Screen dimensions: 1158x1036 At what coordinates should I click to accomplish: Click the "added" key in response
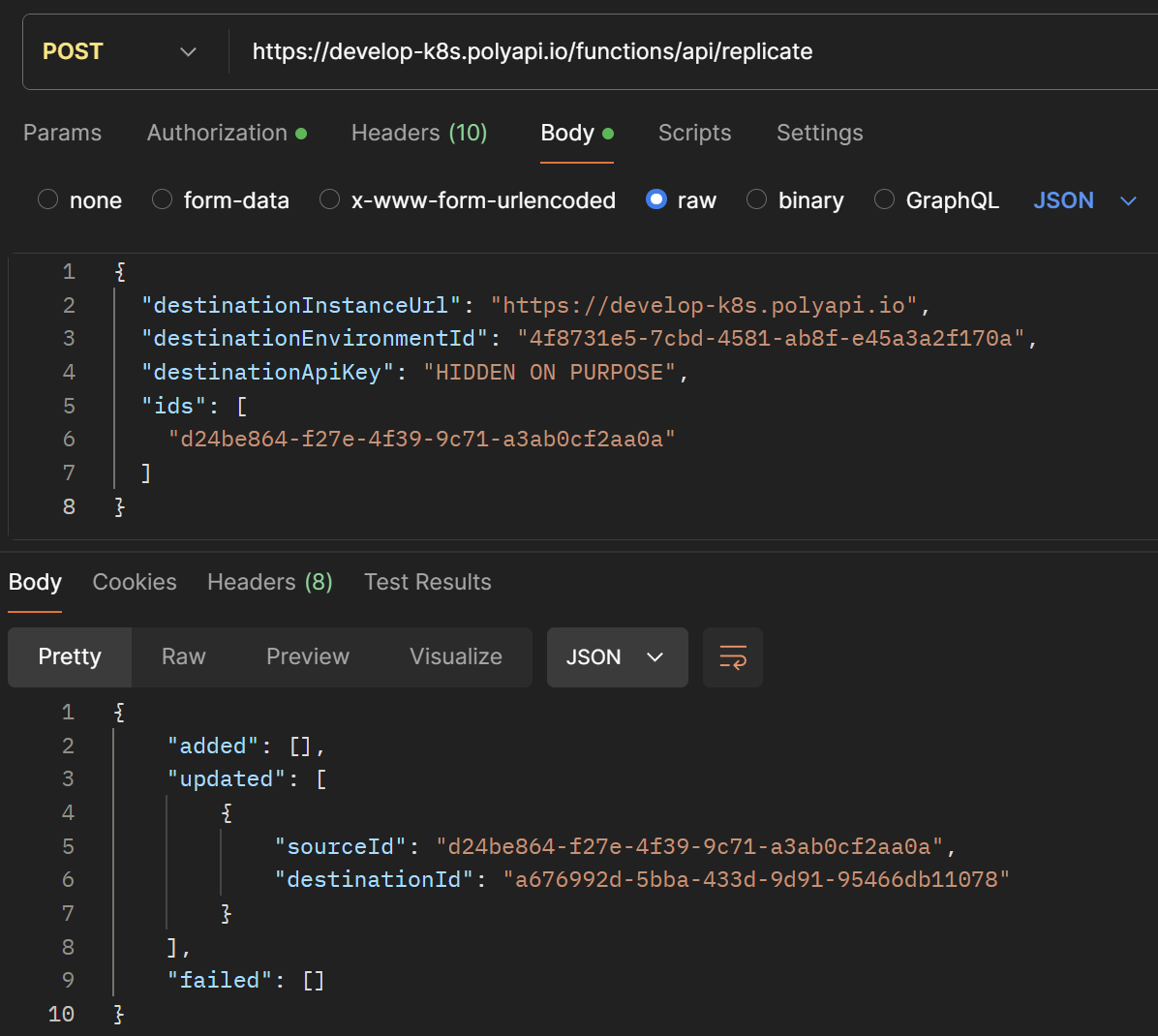tap(213, 746)
